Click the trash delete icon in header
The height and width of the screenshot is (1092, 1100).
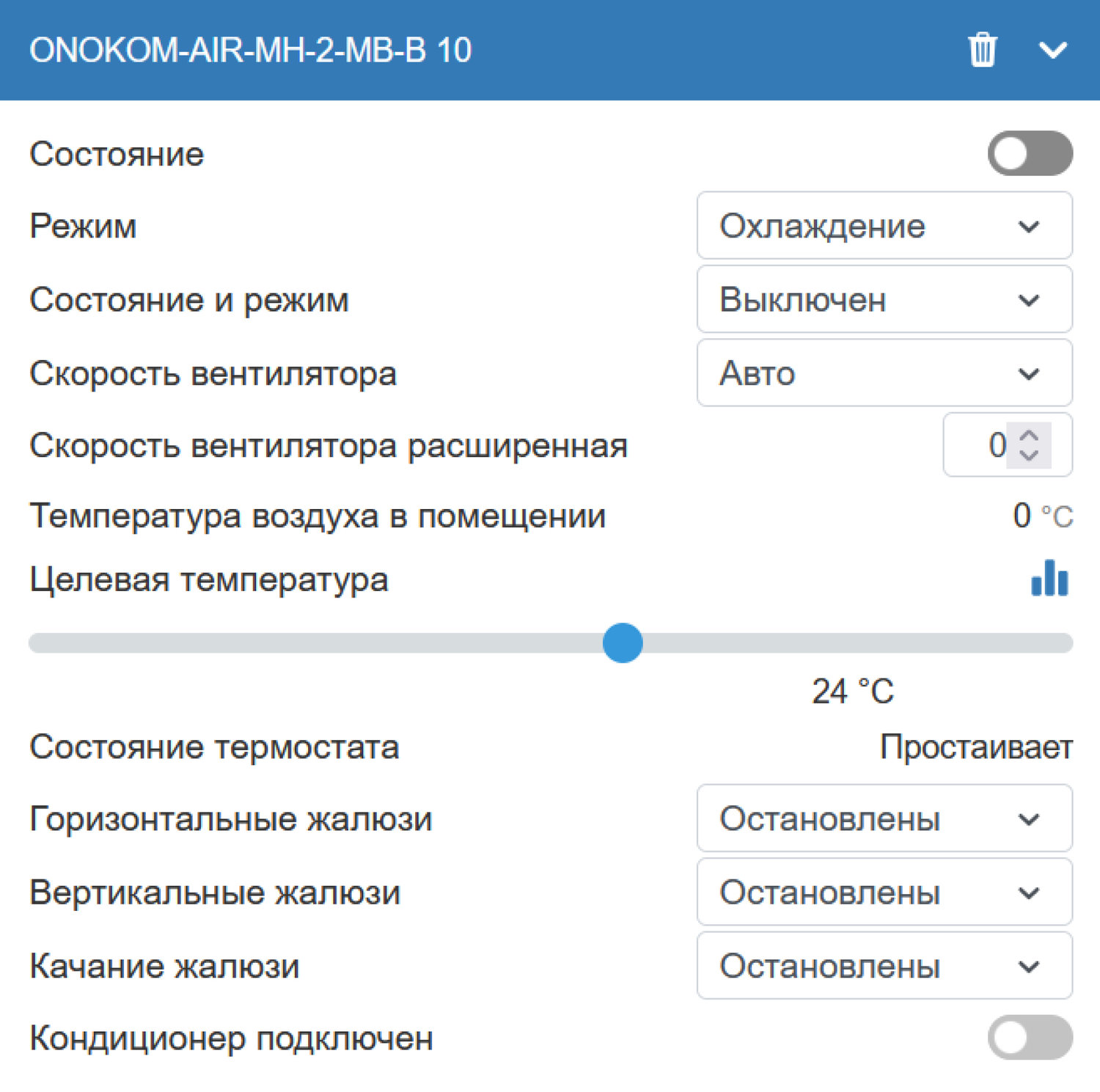(982, 50)
